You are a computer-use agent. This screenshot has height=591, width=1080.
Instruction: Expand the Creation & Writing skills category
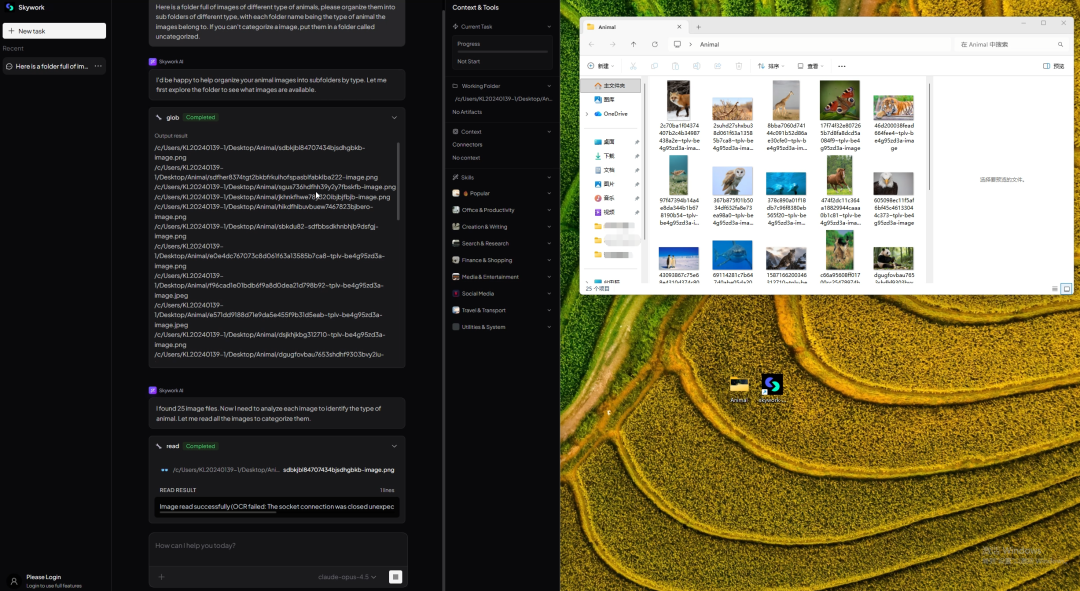pos(502,227)
